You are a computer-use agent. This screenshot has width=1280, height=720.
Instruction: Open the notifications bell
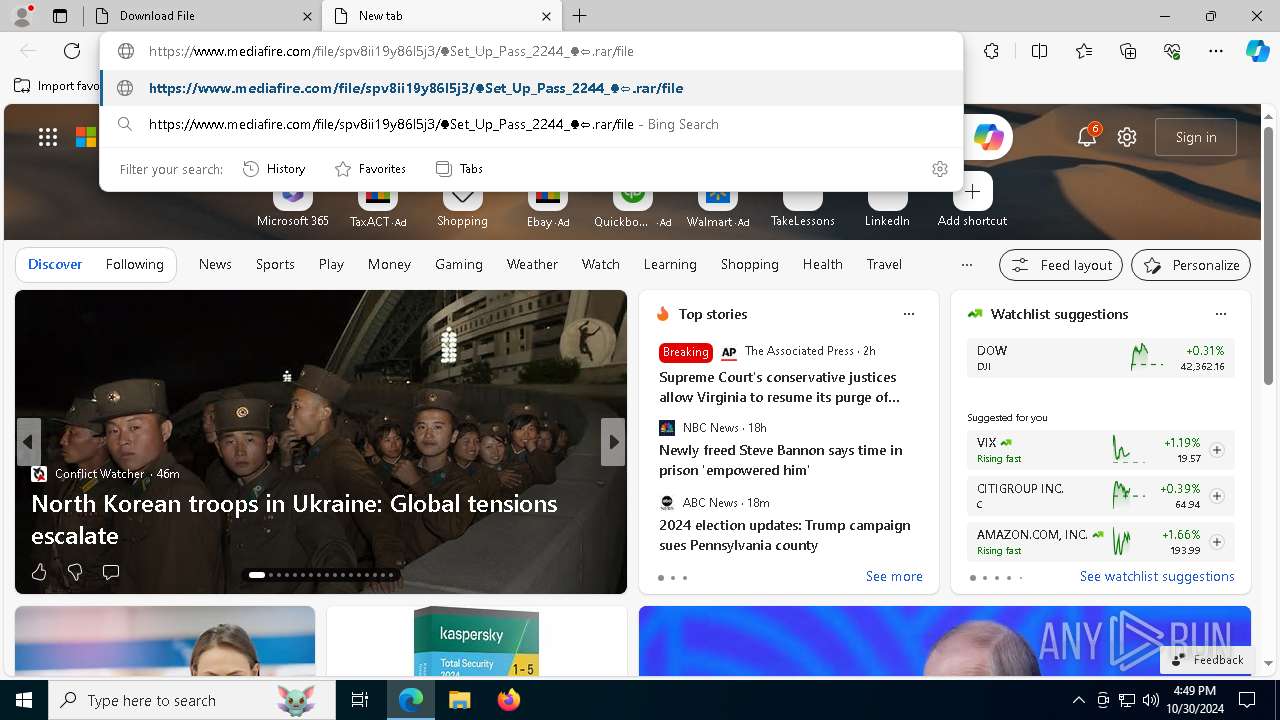(1087, 137)
